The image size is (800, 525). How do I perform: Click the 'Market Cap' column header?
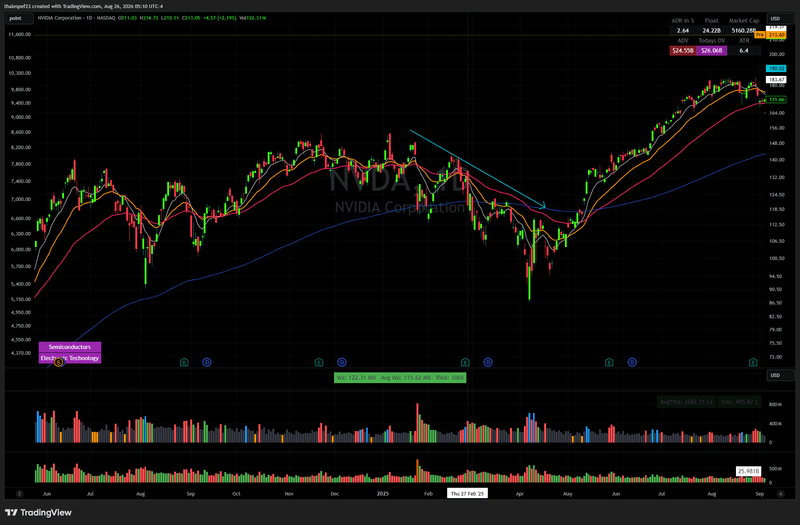point(744,20)
